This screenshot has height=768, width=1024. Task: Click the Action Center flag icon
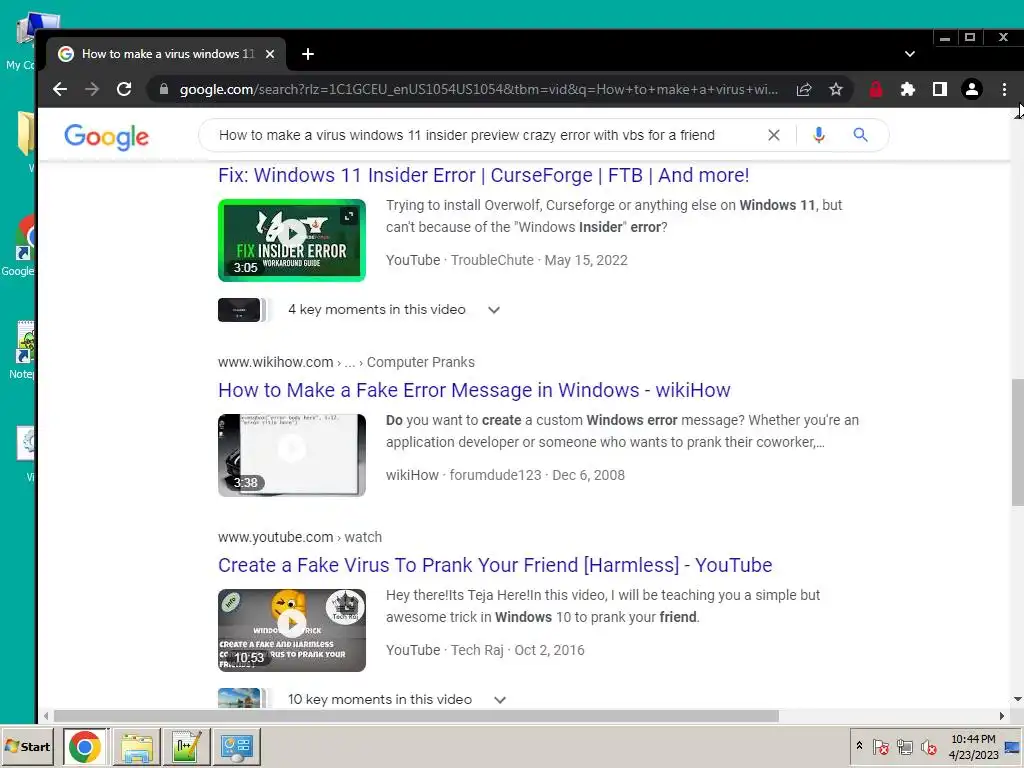[x=880, y=746]
